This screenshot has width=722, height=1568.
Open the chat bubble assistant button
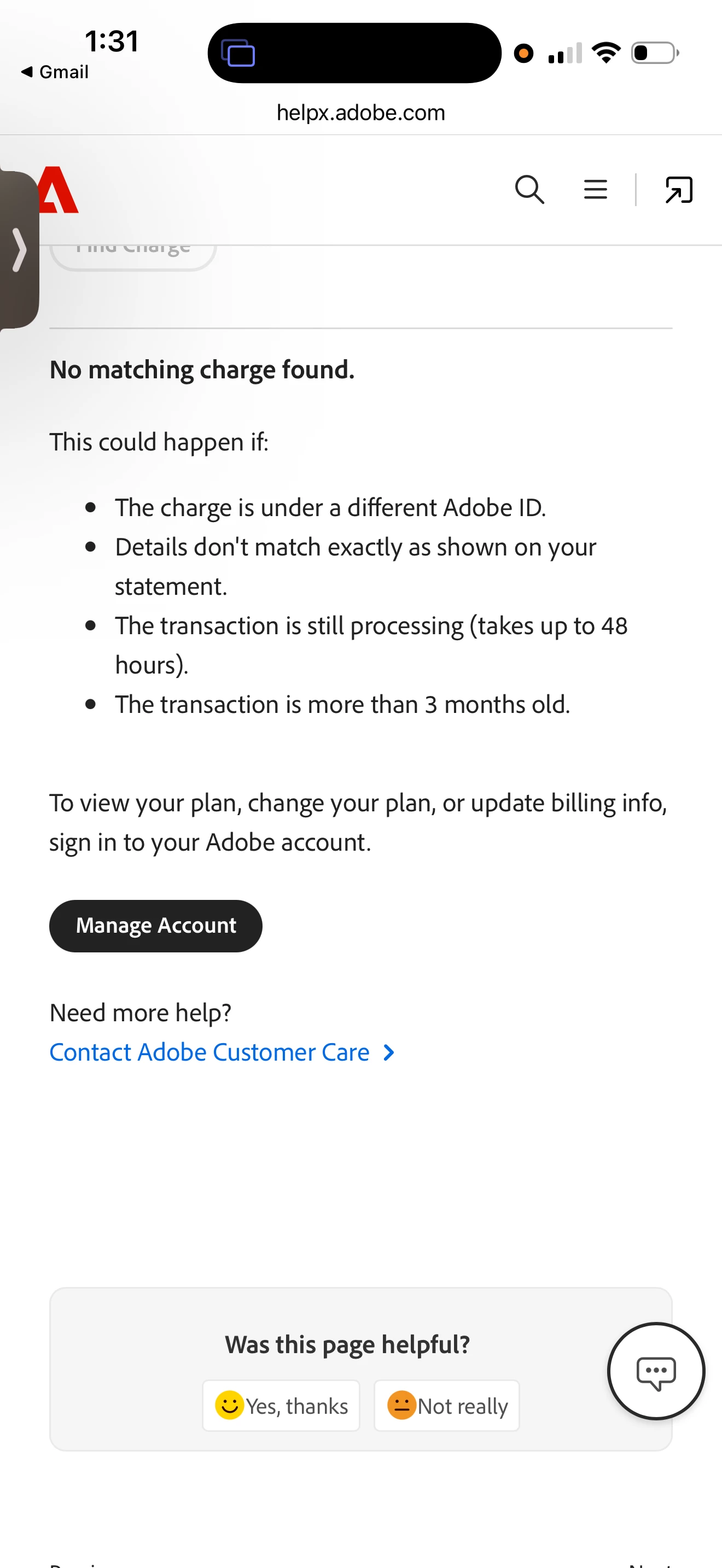pos(656,1371)
